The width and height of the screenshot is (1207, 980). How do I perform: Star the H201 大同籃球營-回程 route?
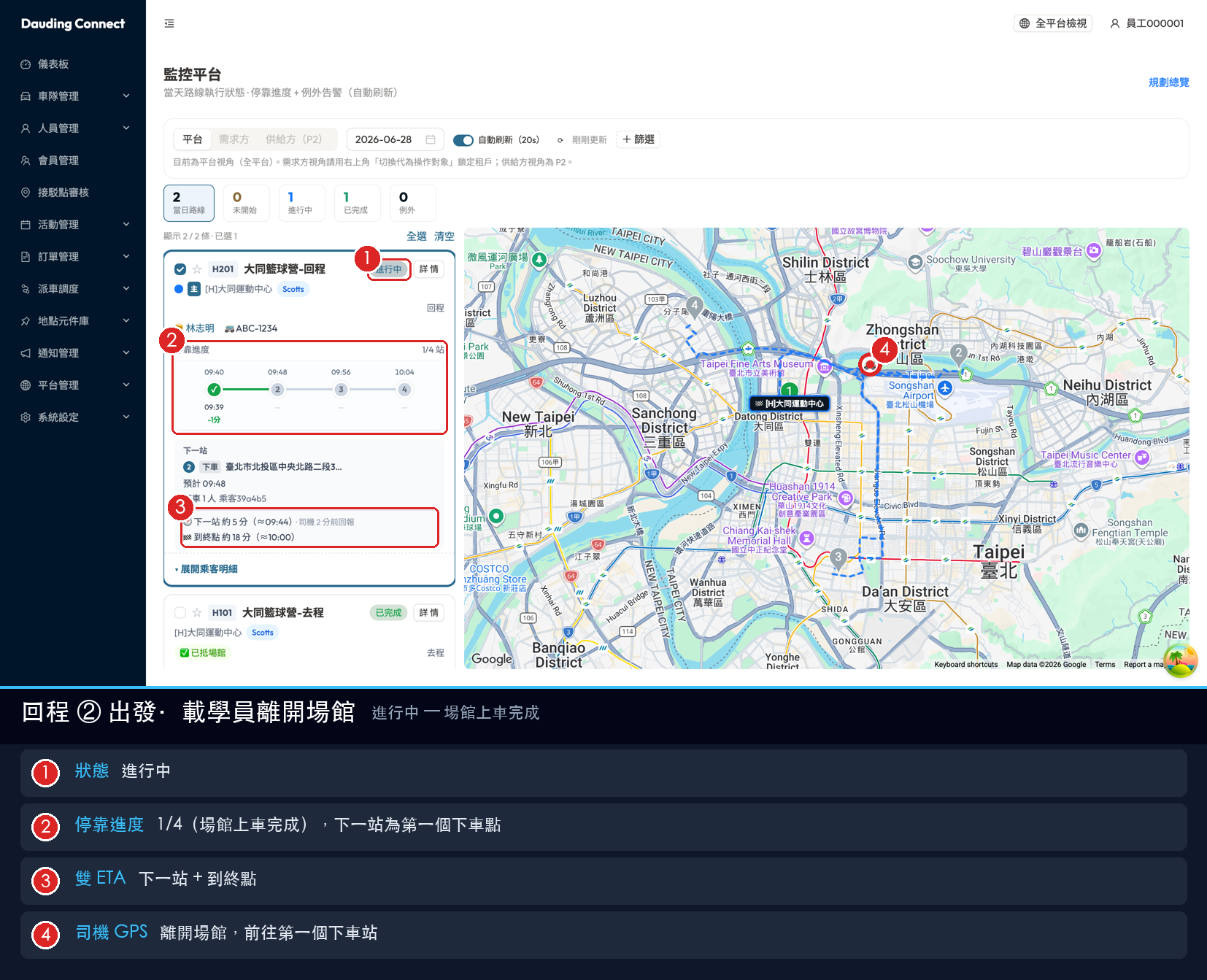[x=197, y=269]
